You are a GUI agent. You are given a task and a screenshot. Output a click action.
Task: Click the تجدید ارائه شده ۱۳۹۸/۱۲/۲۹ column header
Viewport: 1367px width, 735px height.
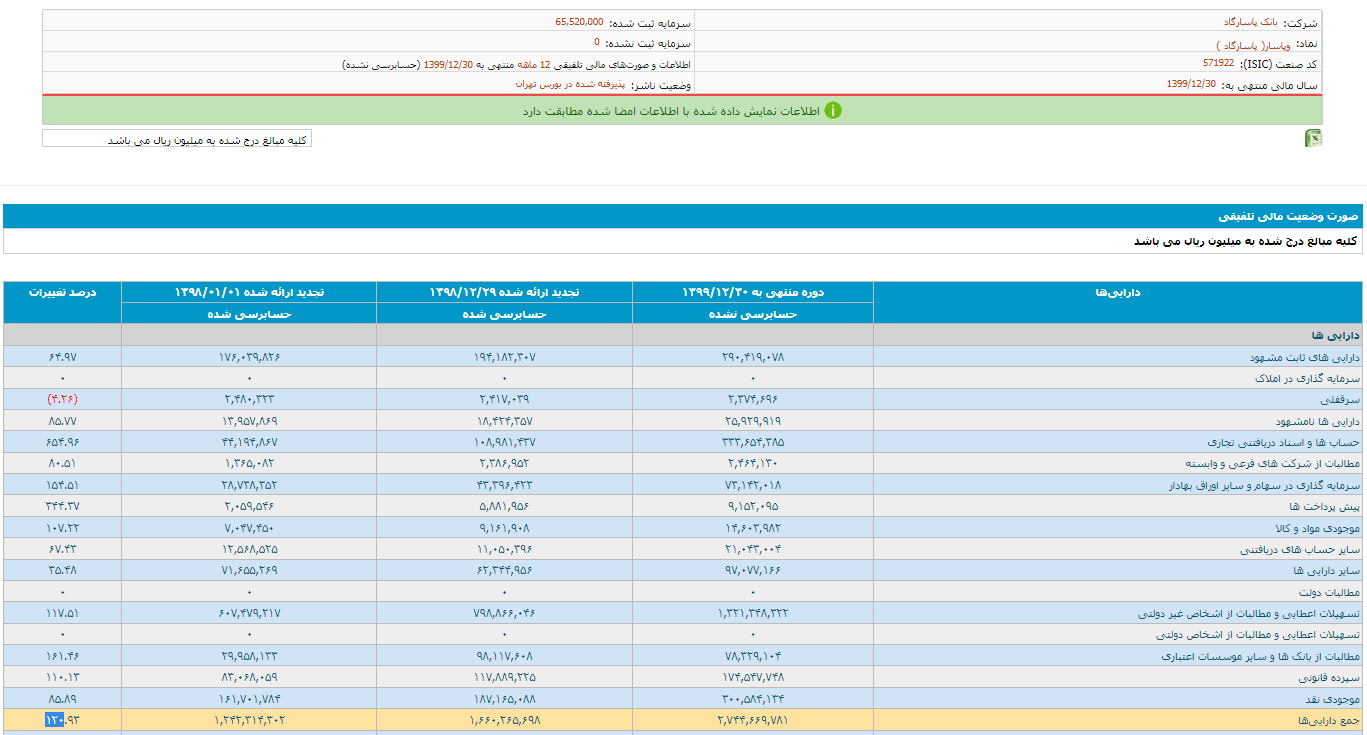[505, 292]
